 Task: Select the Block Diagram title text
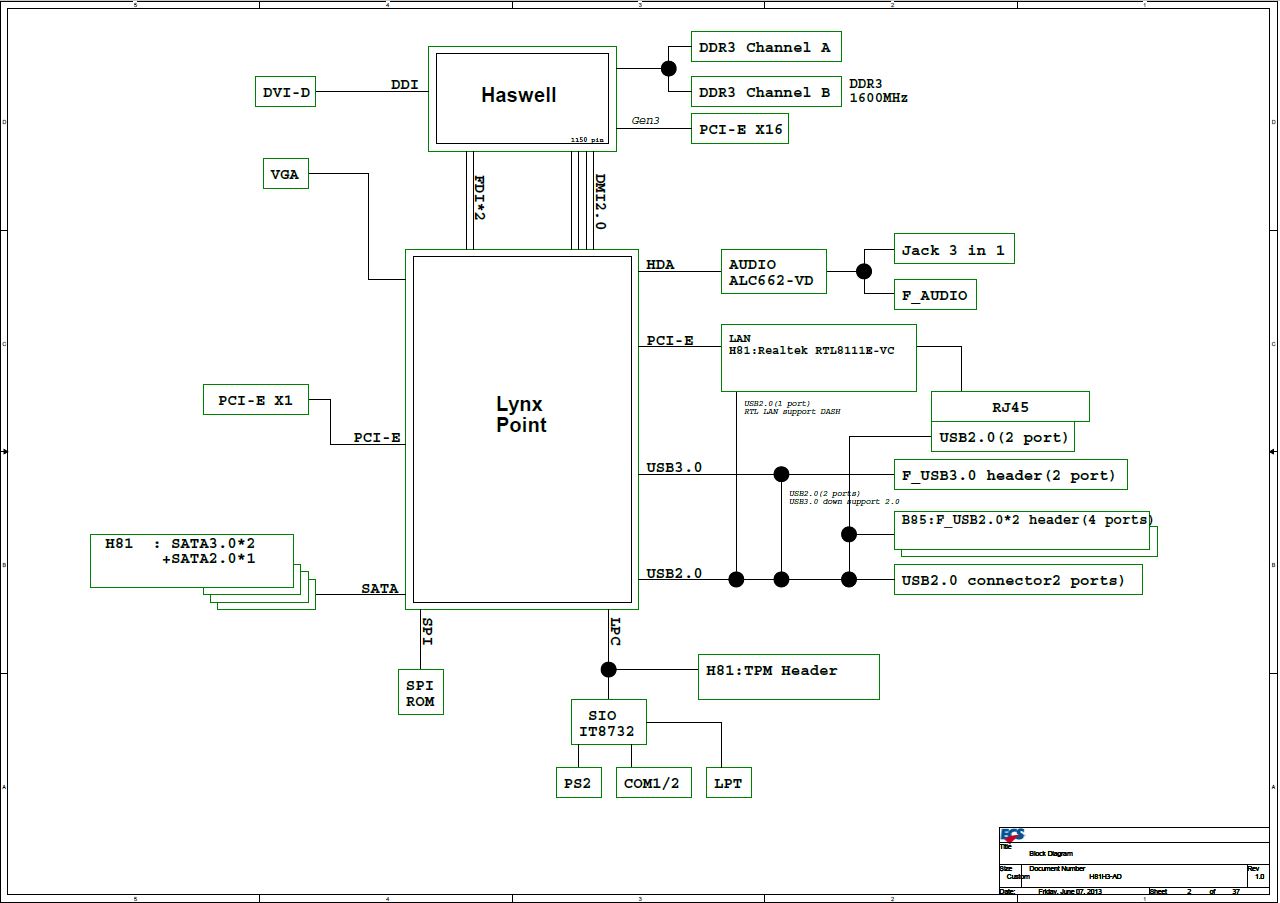tap(1051, 853)
